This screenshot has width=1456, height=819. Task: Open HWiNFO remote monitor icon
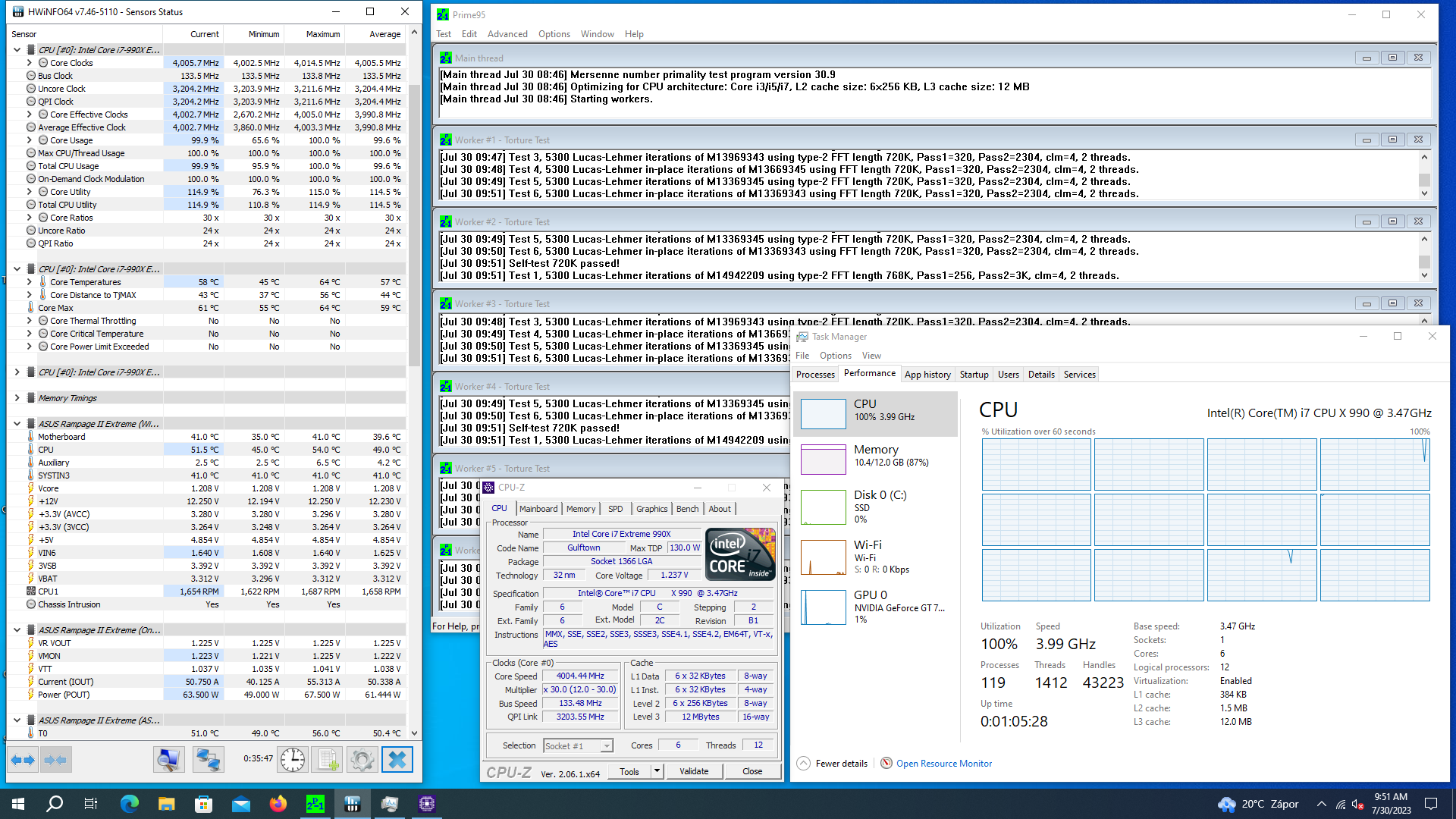pyautogui.click(x=168, y=759)
